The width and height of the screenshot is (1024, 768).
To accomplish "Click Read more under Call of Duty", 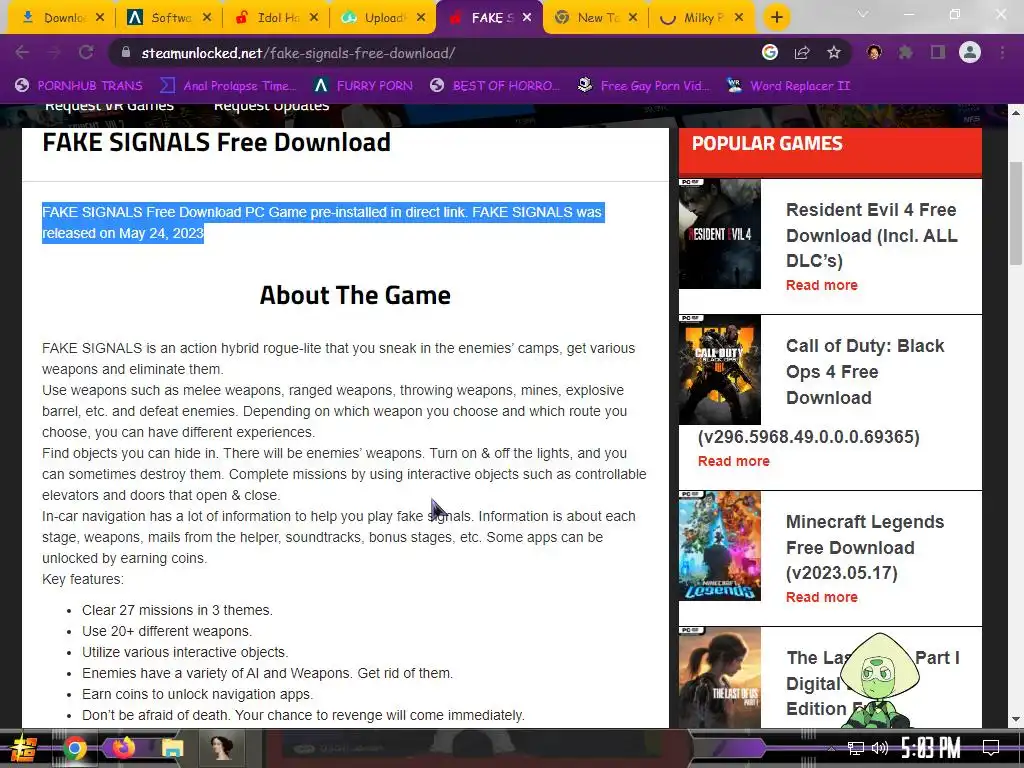I will click(733, 461).
